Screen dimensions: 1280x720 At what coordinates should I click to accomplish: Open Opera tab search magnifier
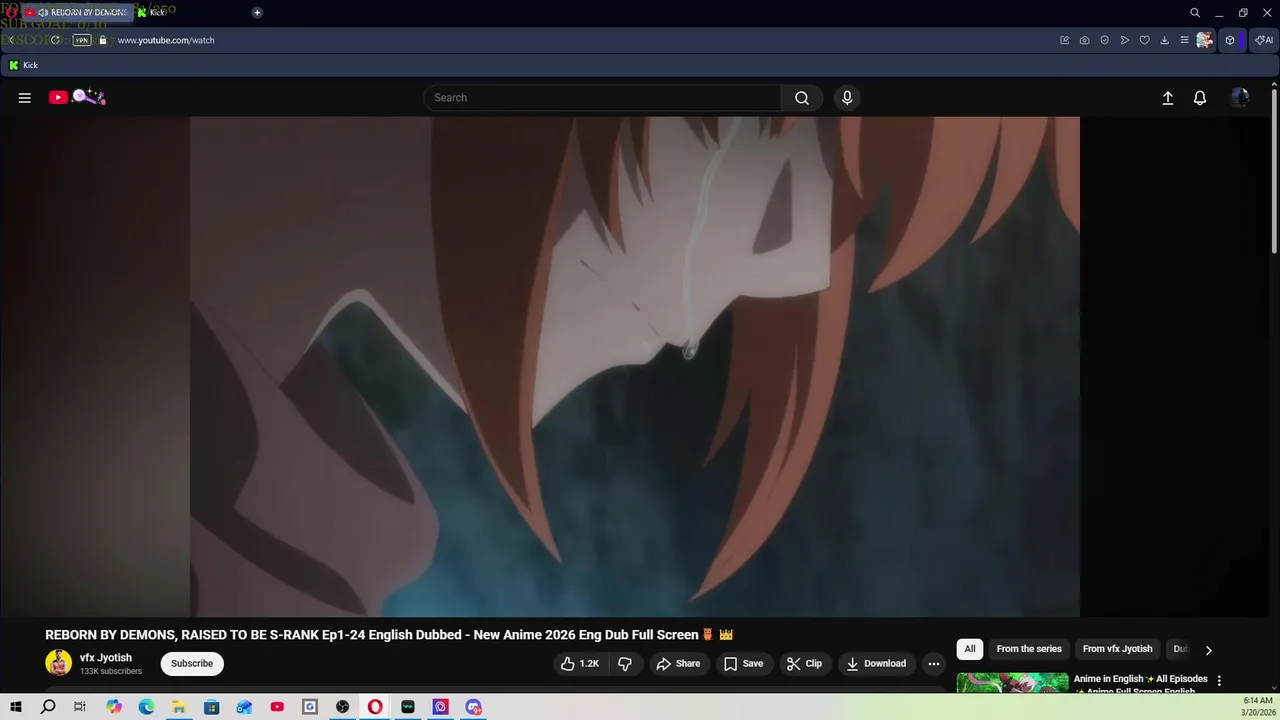point(1195,13)
